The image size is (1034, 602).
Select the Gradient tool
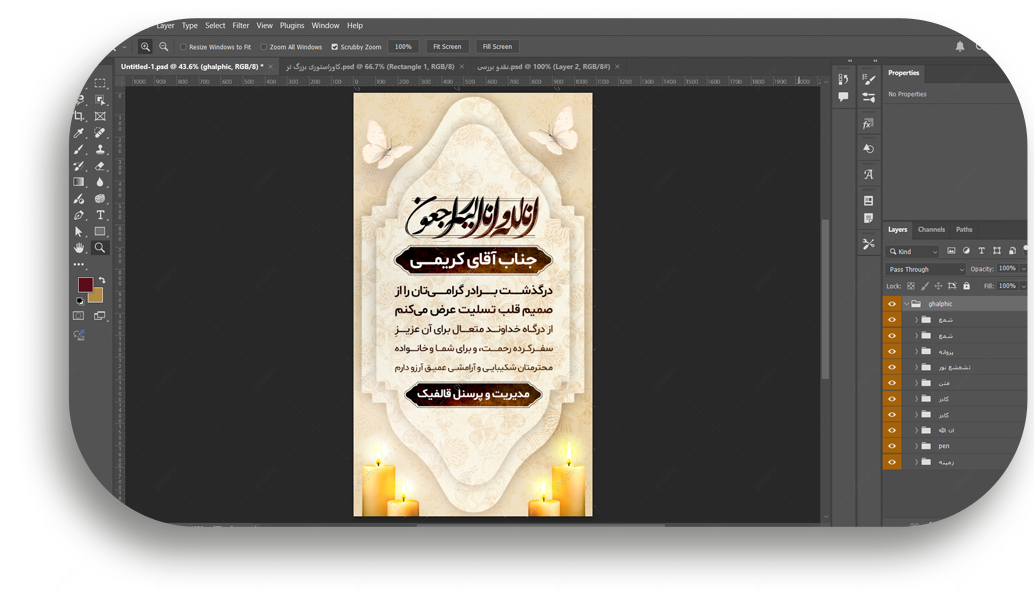(79, 182)
